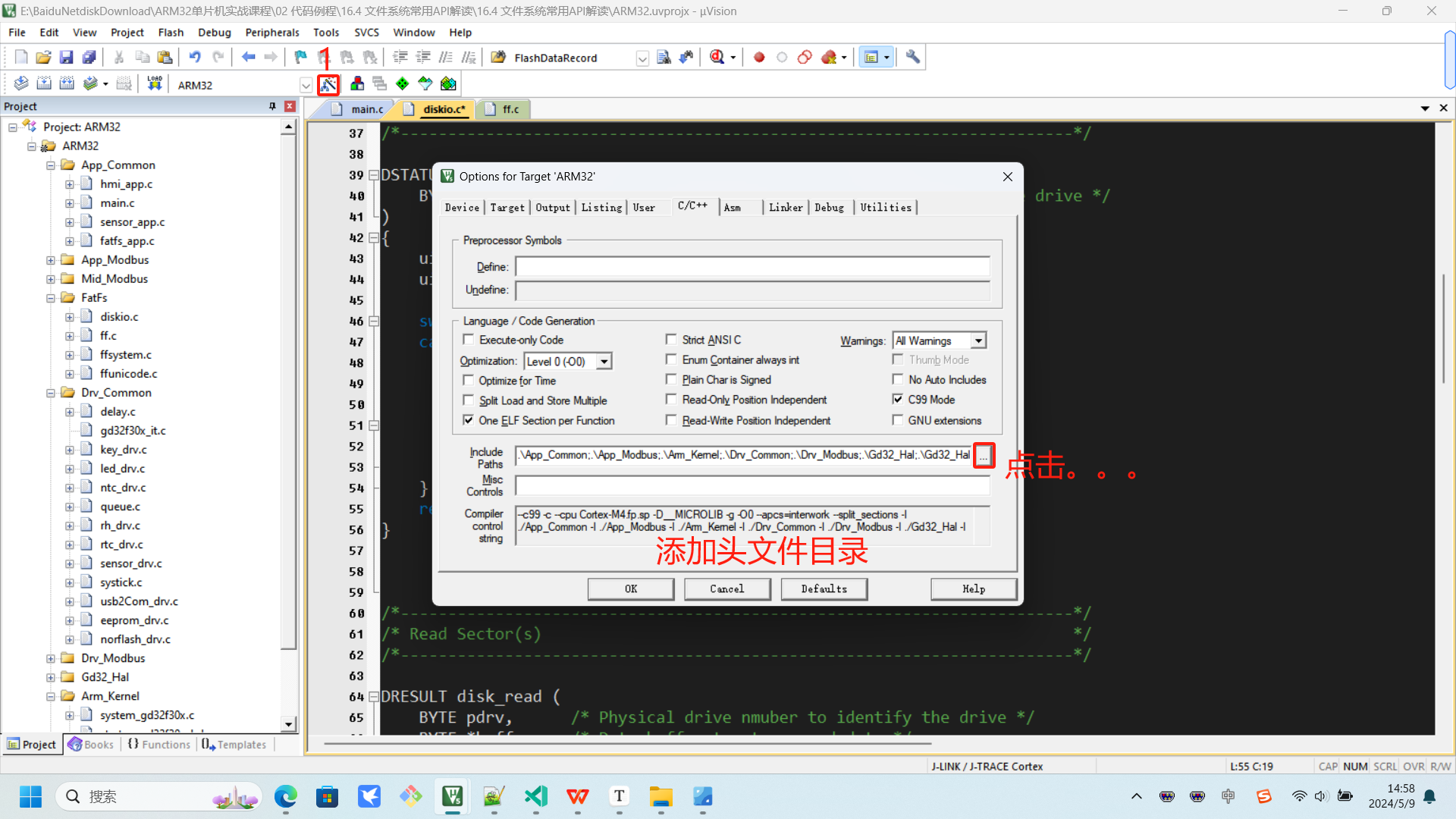Click the Cancel button
Screen dimensions: 1456x819
727,588
